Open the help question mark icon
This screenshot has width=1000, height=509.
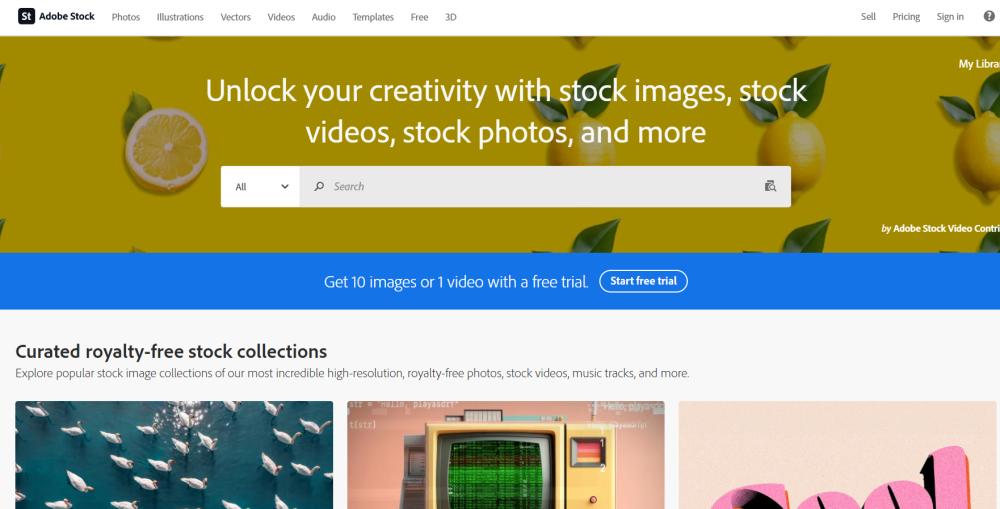point(989,17)
